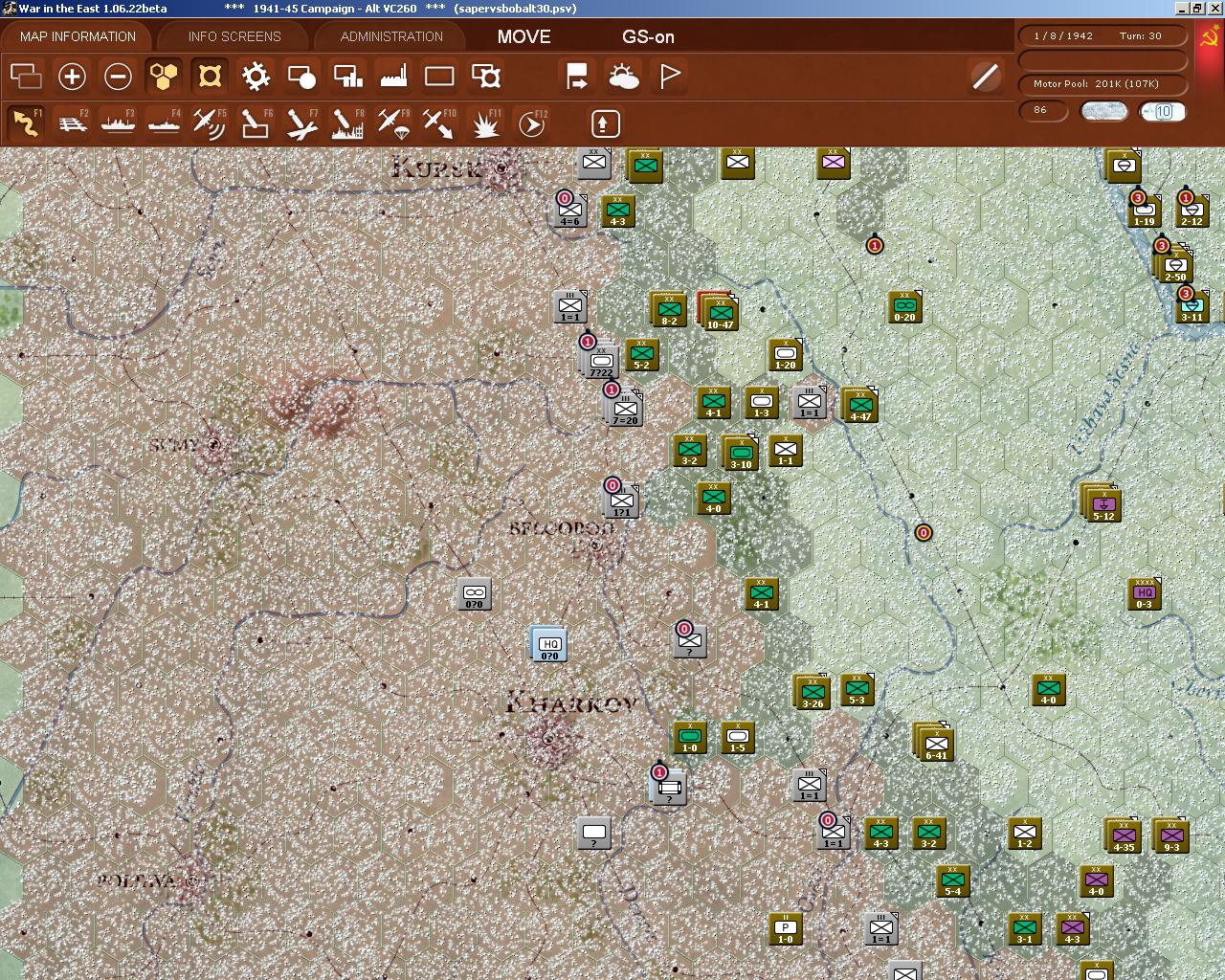Click the Motor Pool 201K display
1225x980 pixels.
click(x=1103, y=84)
